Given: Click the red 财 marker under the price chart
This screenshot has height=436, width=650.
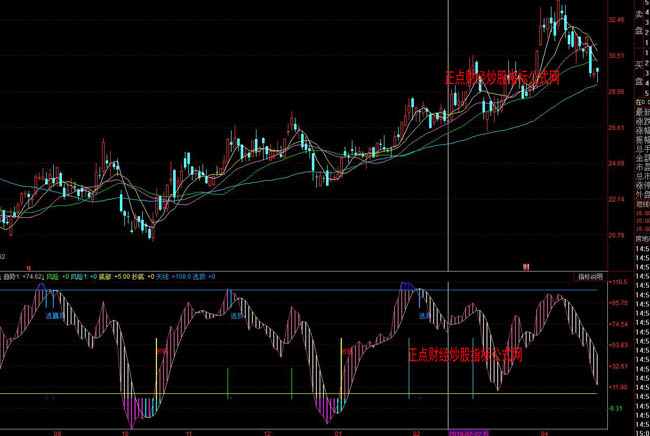Looking at the screenshot, I should click(526, 265).
